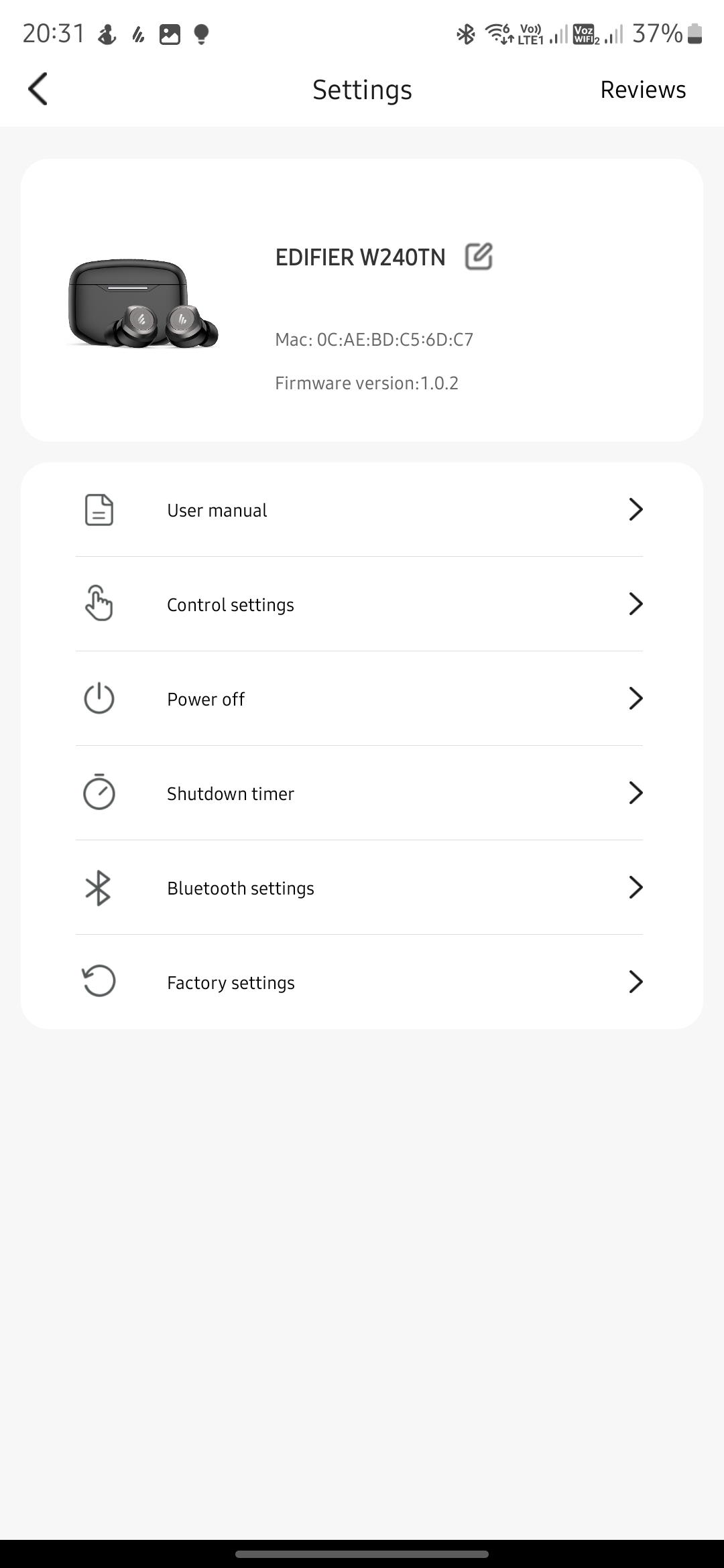Image resolution: width=724 pixels, height=1568 pixels.
Task: Tap the User manual document icon
Action: pos(99,510)
